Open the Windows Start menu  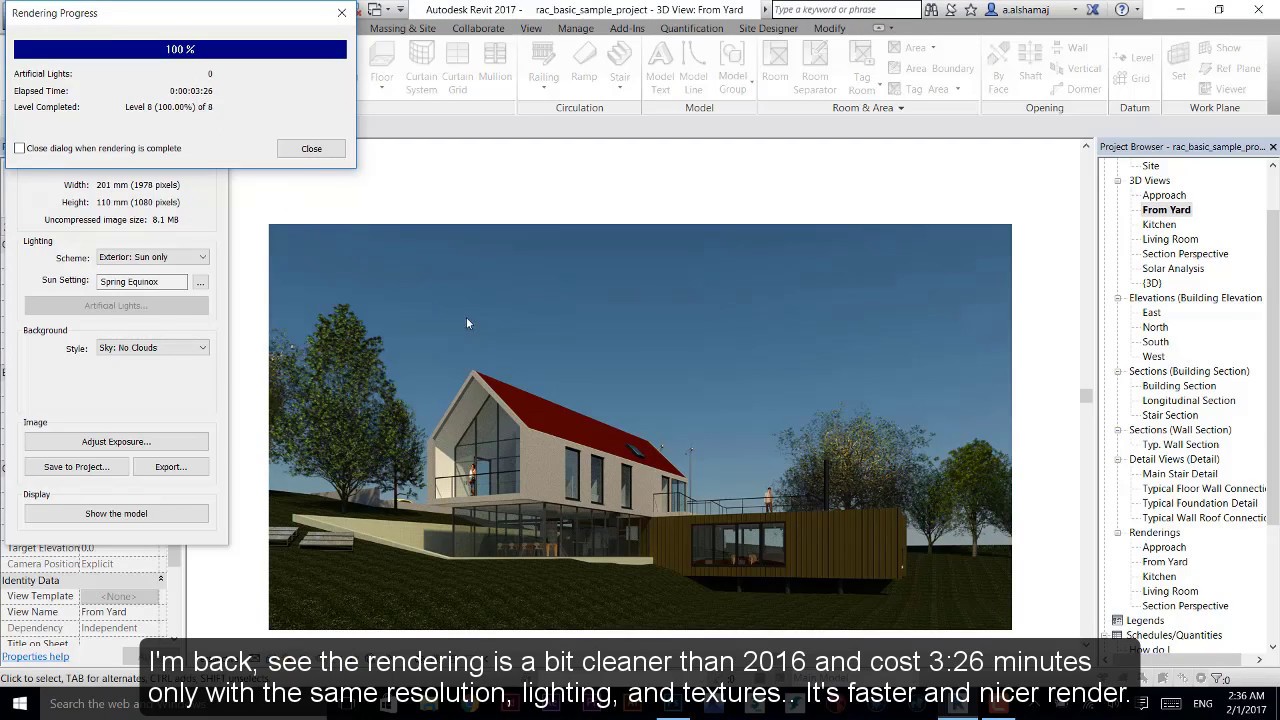19,703
